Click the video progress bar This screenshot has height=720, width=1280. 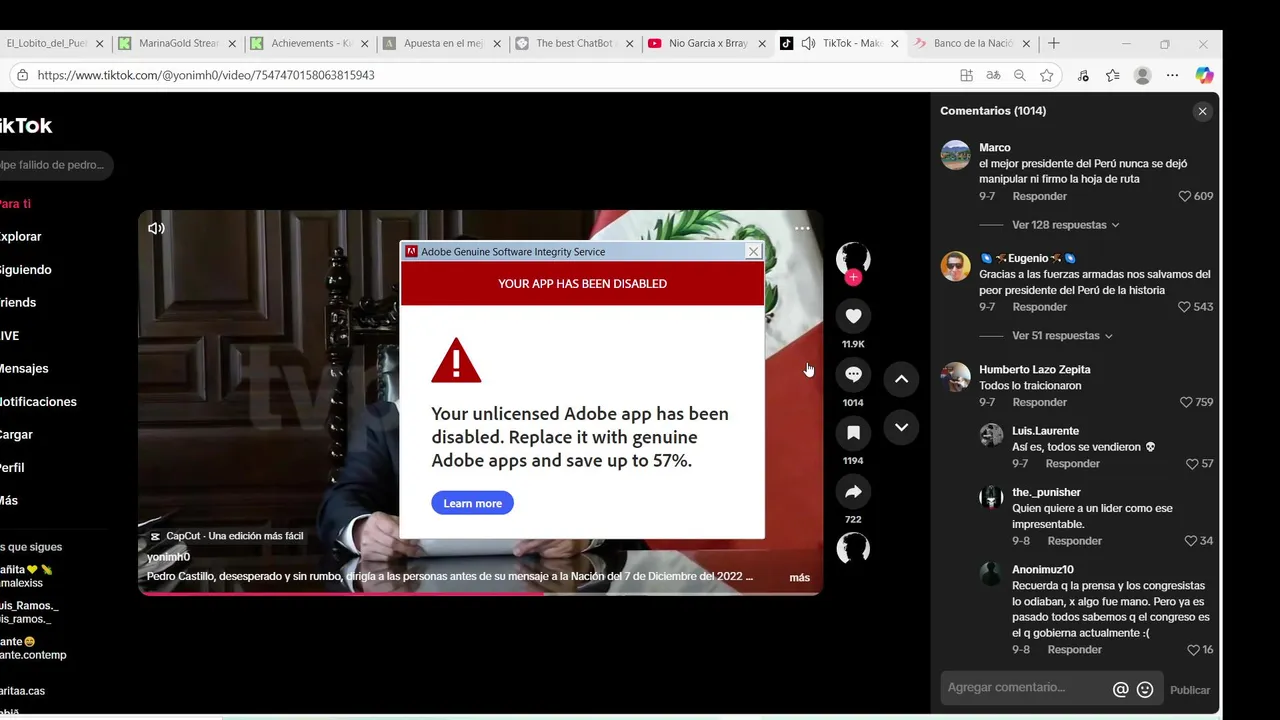click(480, 593)
